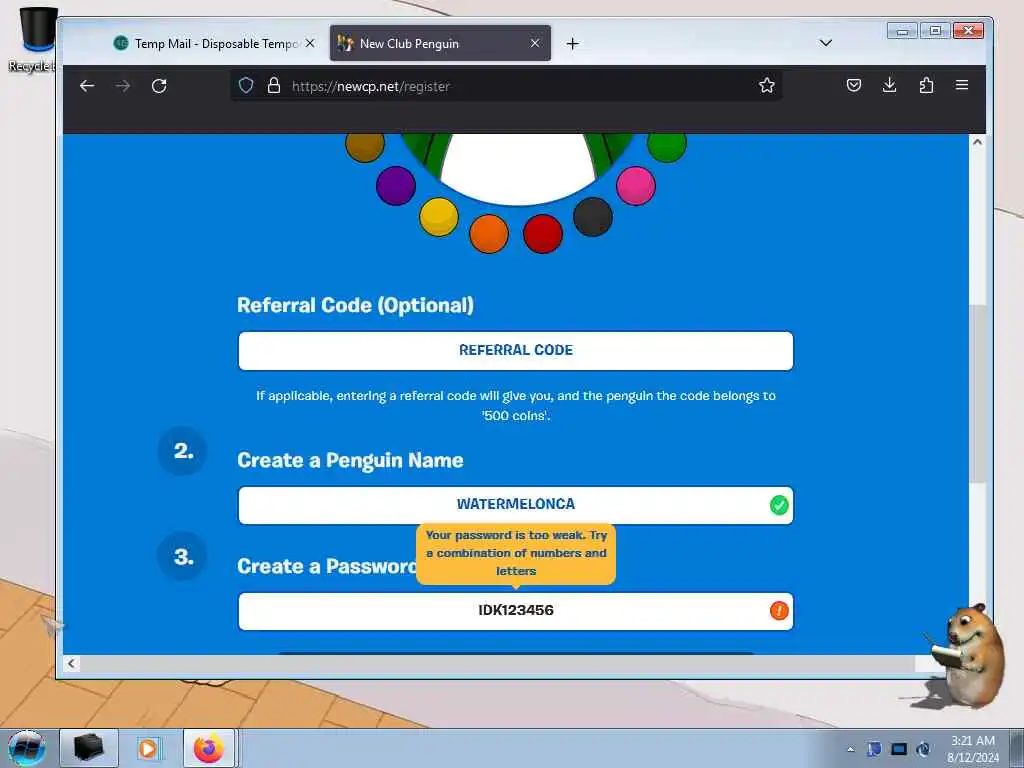1024x768 pixels.
Task: Click the password too weak tooltip
Action: click(x=516, y=553)
